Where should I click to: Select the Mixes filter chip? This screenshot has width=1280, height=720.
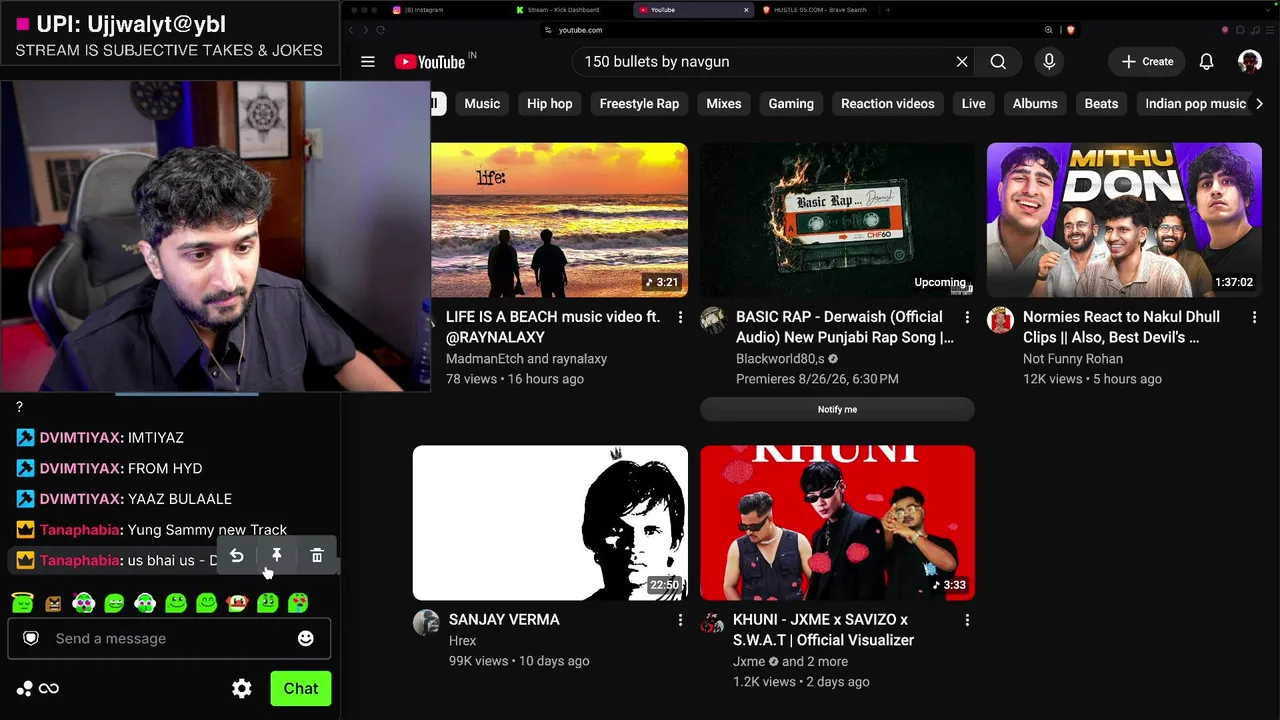(724, 104)
